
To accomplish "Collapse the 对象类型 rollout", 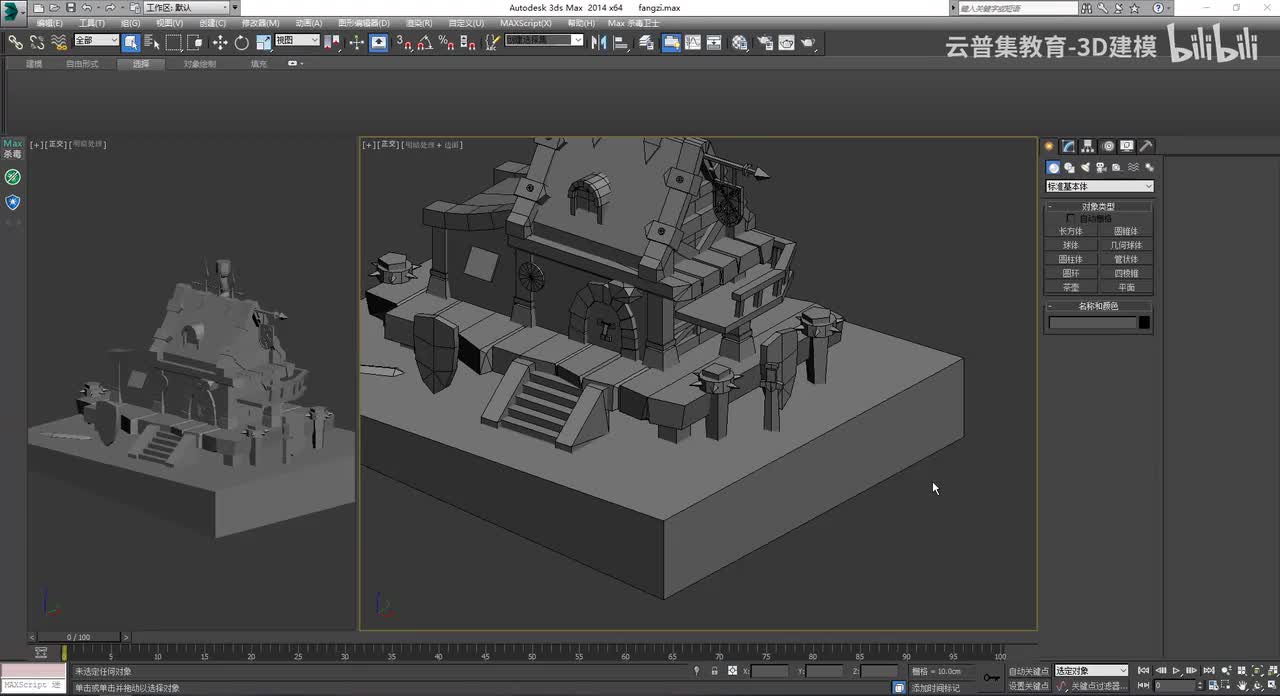I will click(1098, 206).
